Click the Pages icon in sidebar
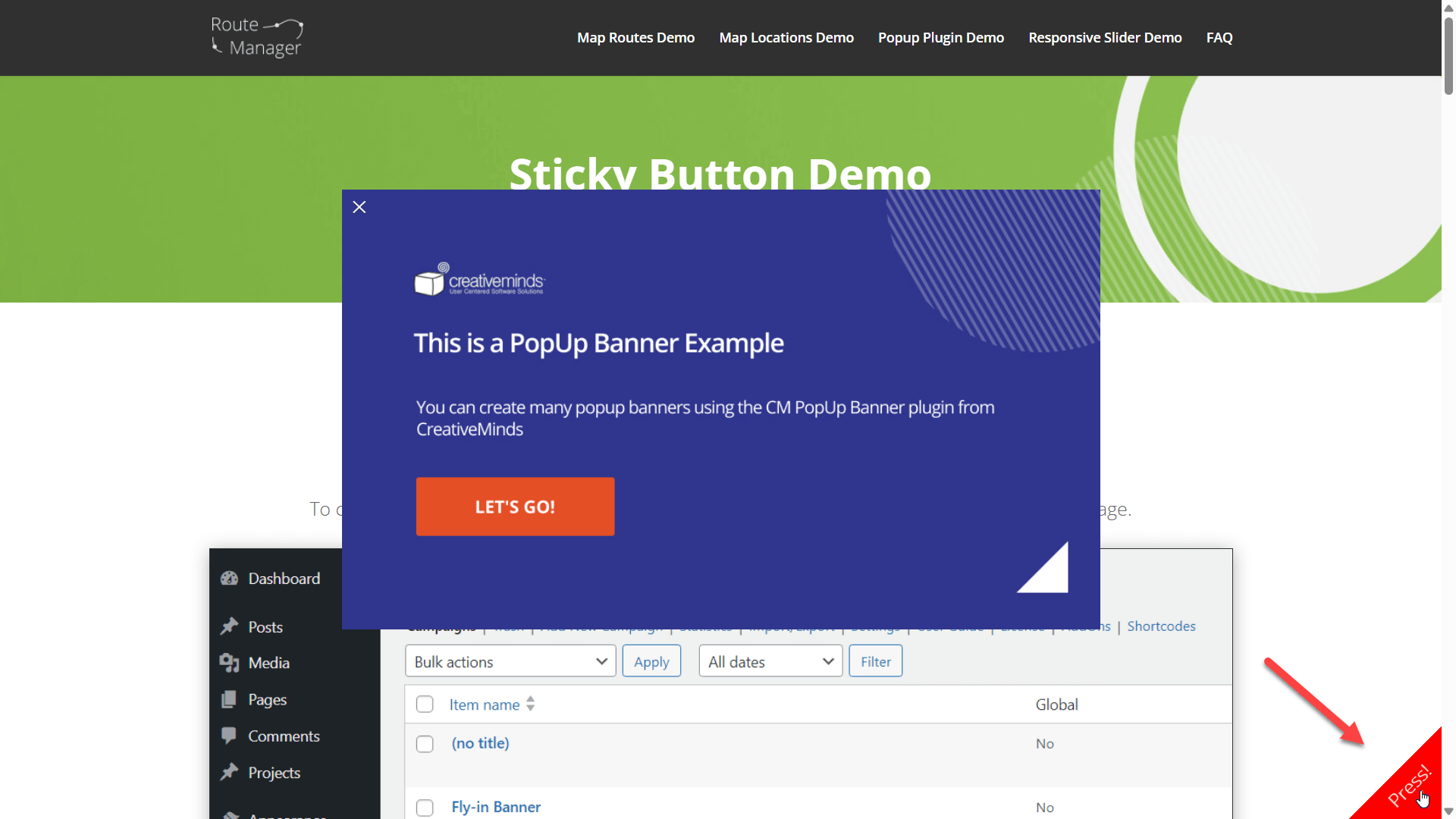Image resolution: width=1456 pixels, height=819 pixels. click(x=229, y=699)
